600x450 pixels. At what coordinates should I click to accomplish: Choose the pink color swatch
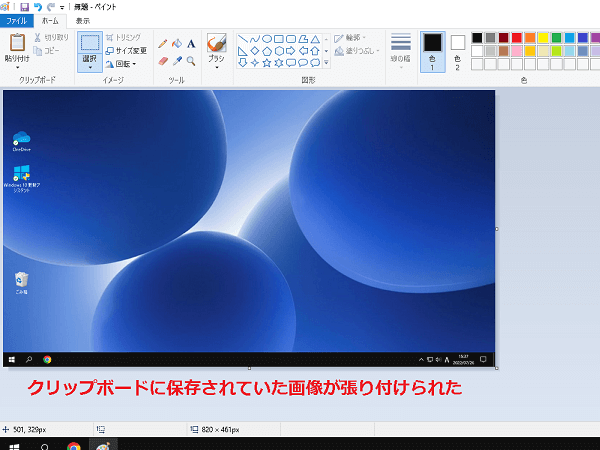(x=517, y=51)
